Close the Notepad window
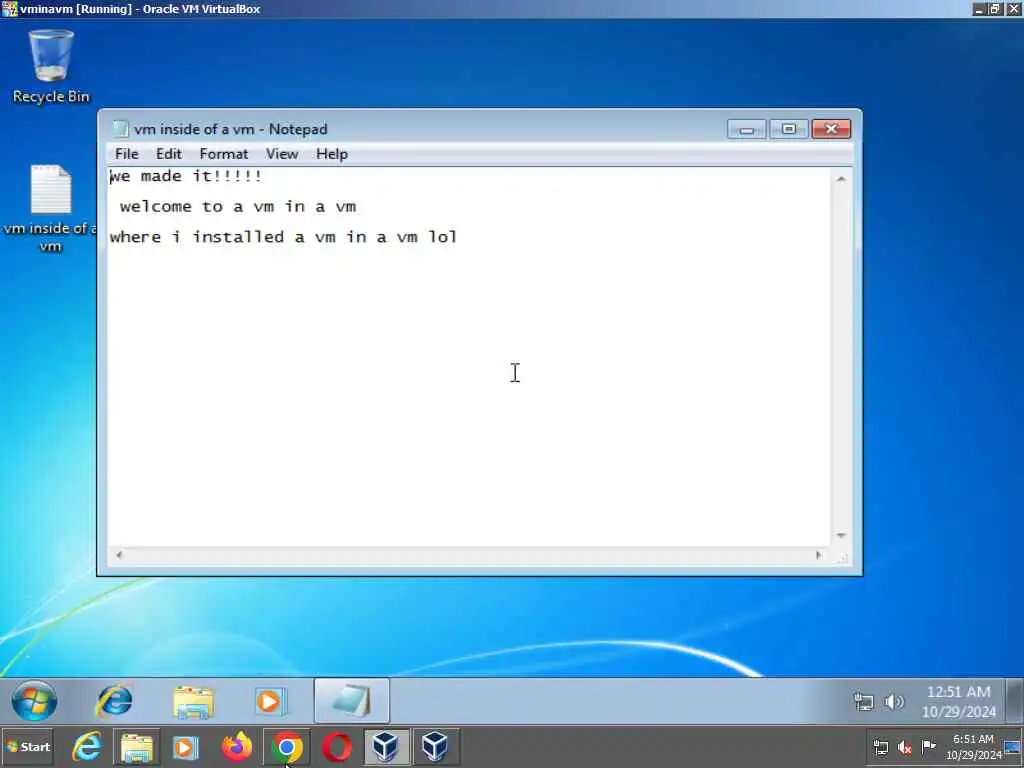The width and height of the screenshot is (1024, 768). [831, 129]
